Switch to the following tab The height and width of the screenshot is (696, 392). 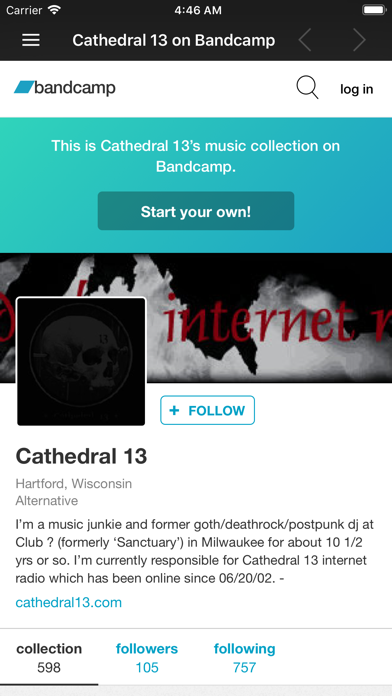click(245, 658)
